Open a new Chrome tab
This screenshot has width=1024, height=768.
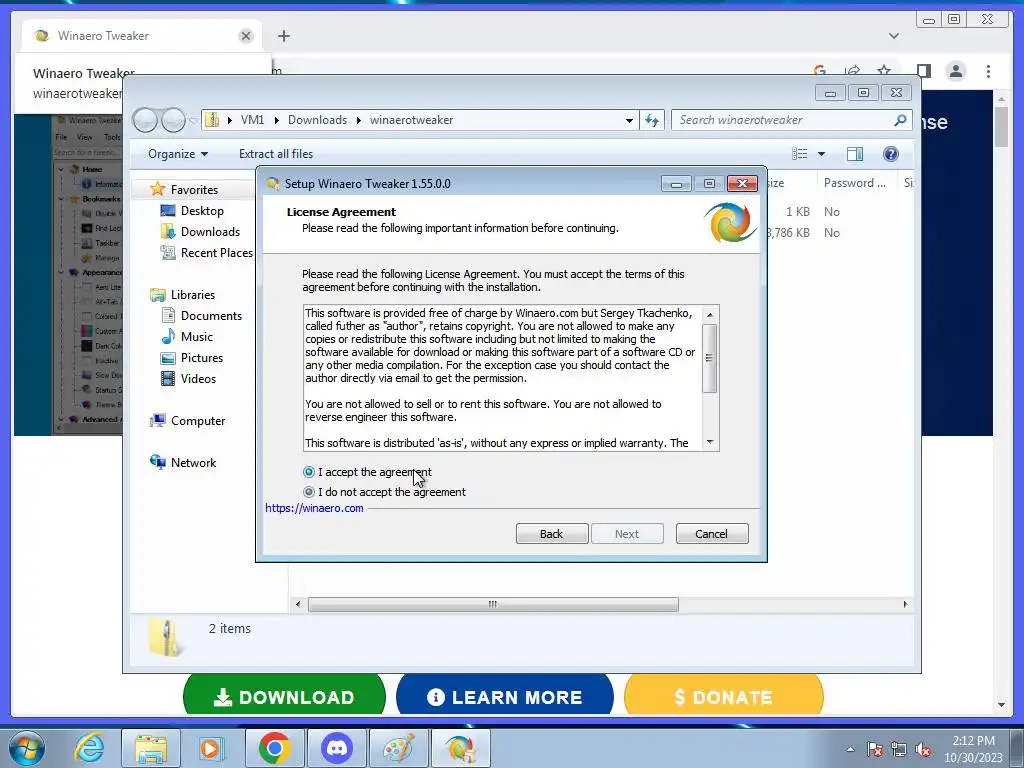[283, 36]
